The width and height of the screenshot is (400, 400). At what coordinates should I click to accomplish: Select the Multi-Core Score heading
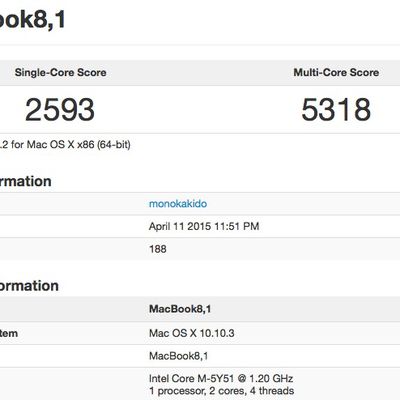336,72
